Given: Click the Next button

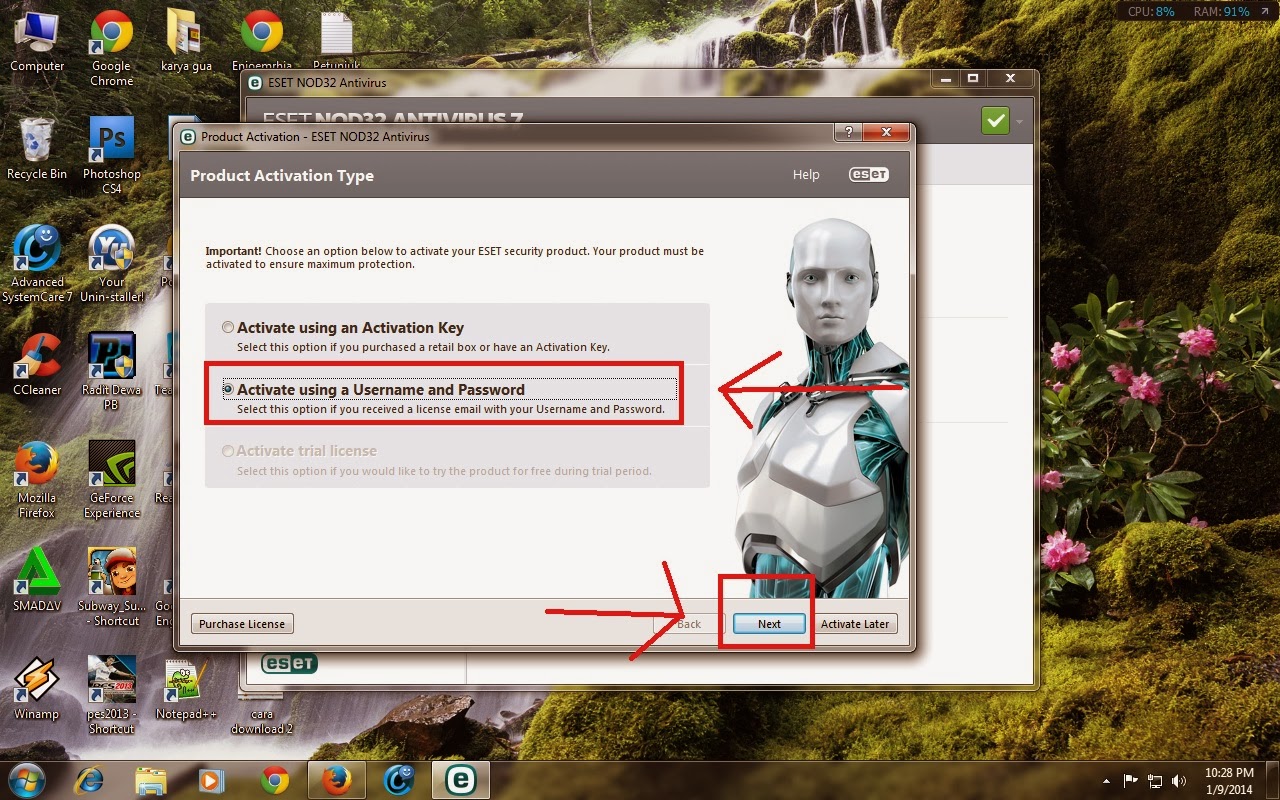Looking at the screenshot, I should pyautogui.click(x=769, y=623).
